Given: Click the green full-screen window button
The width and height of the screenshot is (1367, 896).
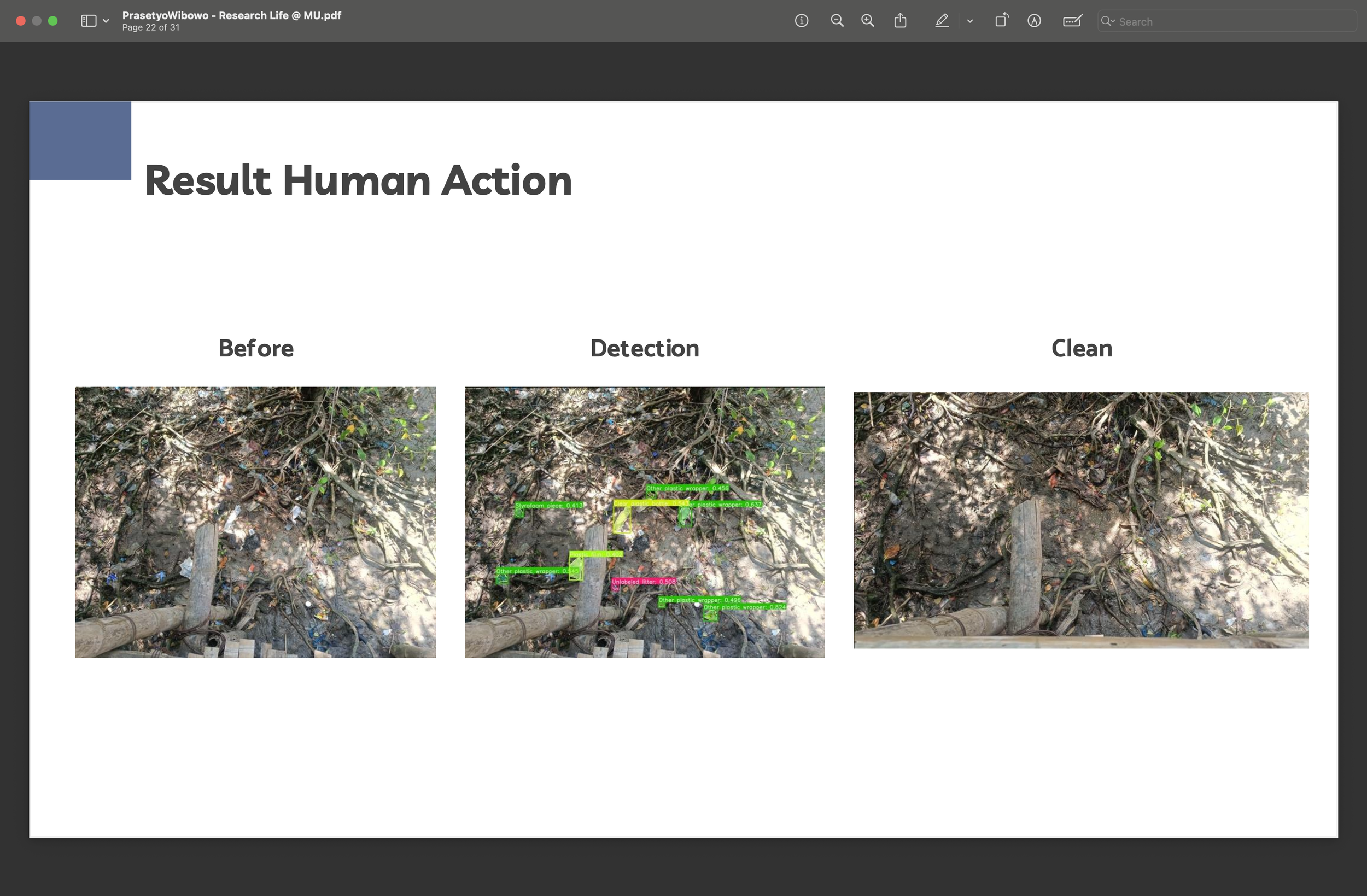Looking at the screenshot, I should pyautogui.click(x=53, y=21).
